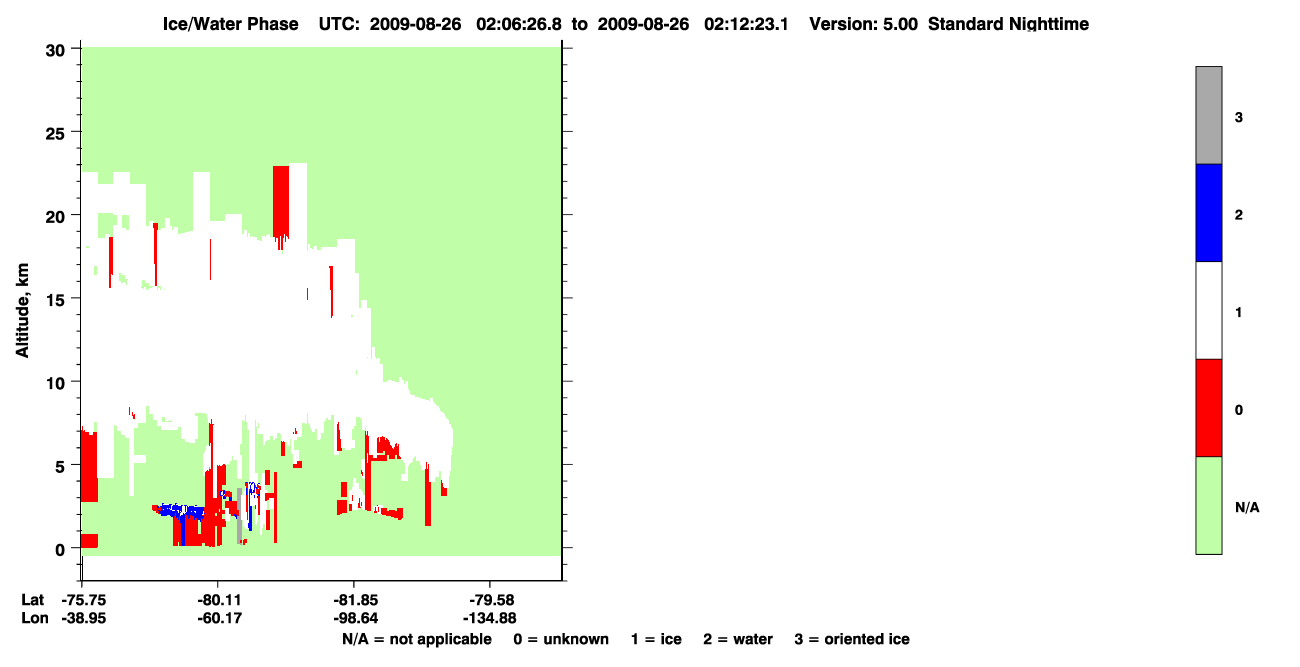Click the red unknown color swatch
1300x667 pixels.
1208,408
